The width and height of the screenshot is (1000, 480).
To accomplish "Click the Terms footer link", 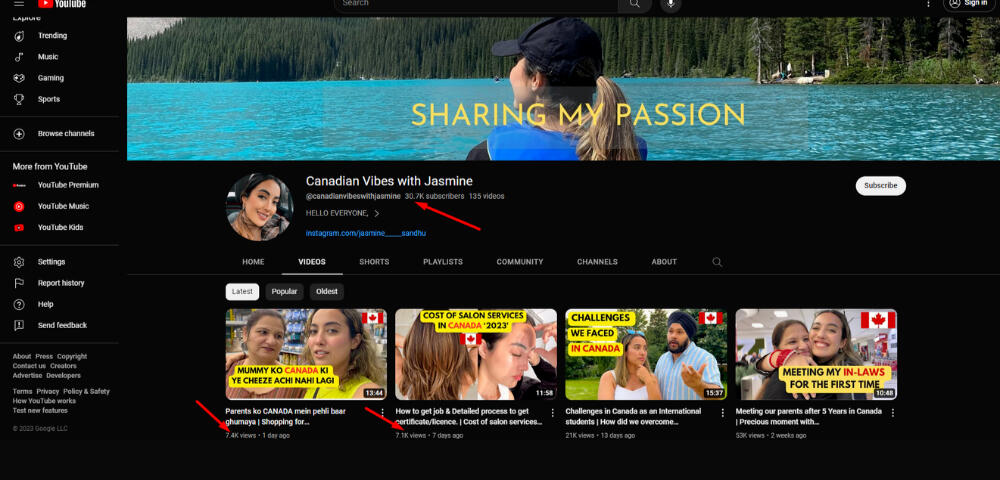I will [x=22, y=391].
